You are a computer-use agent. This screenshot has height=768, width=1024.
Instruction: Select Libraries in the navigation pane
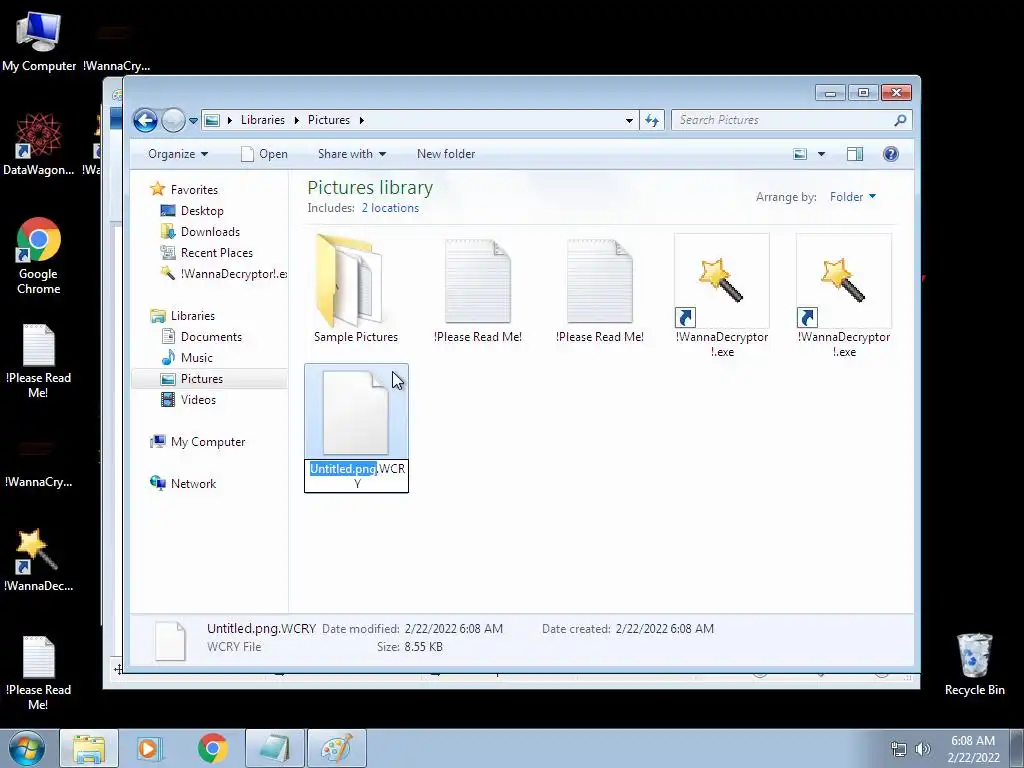tap(193, 316)
